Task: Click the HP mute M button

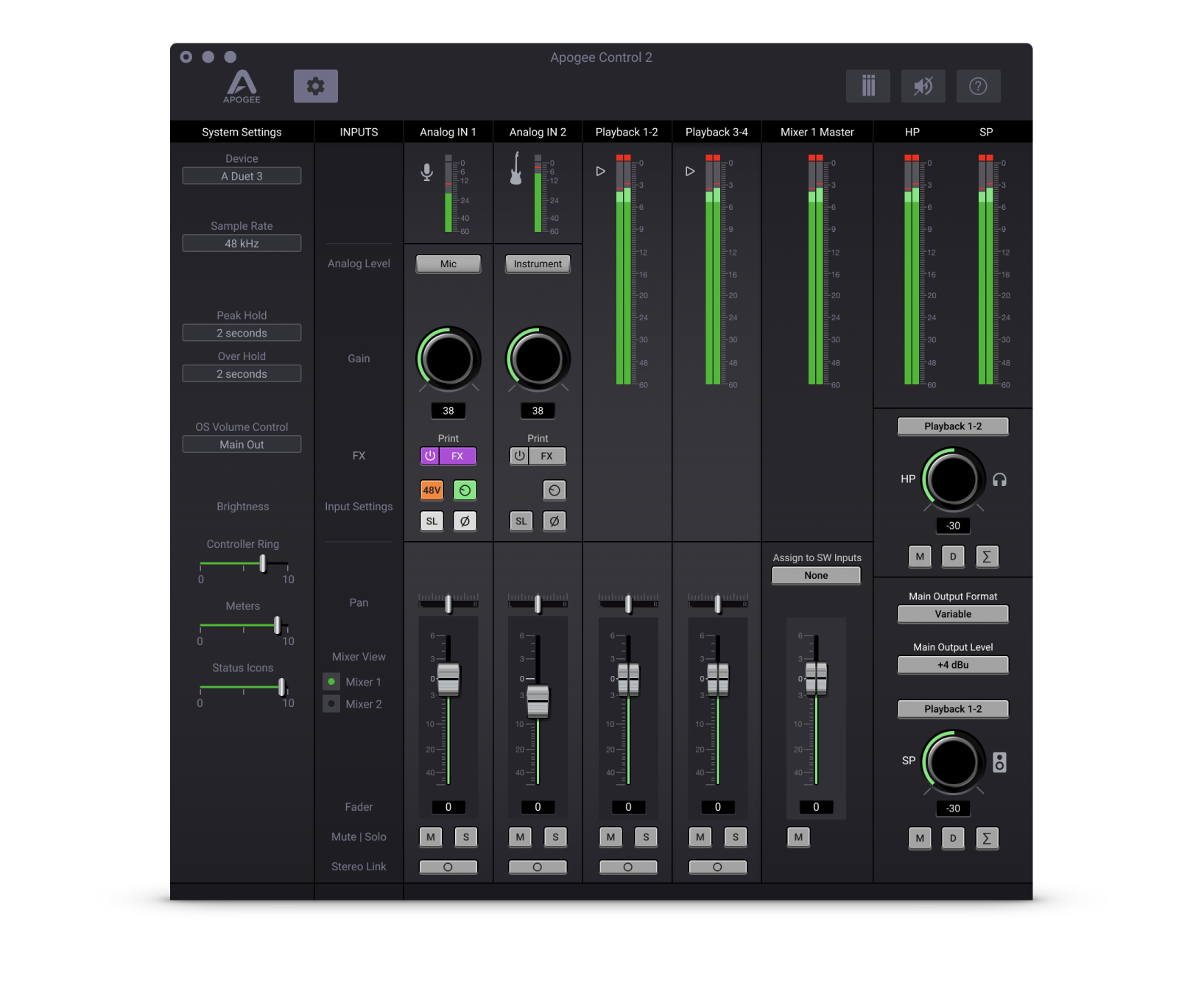Action: [920, 557]
